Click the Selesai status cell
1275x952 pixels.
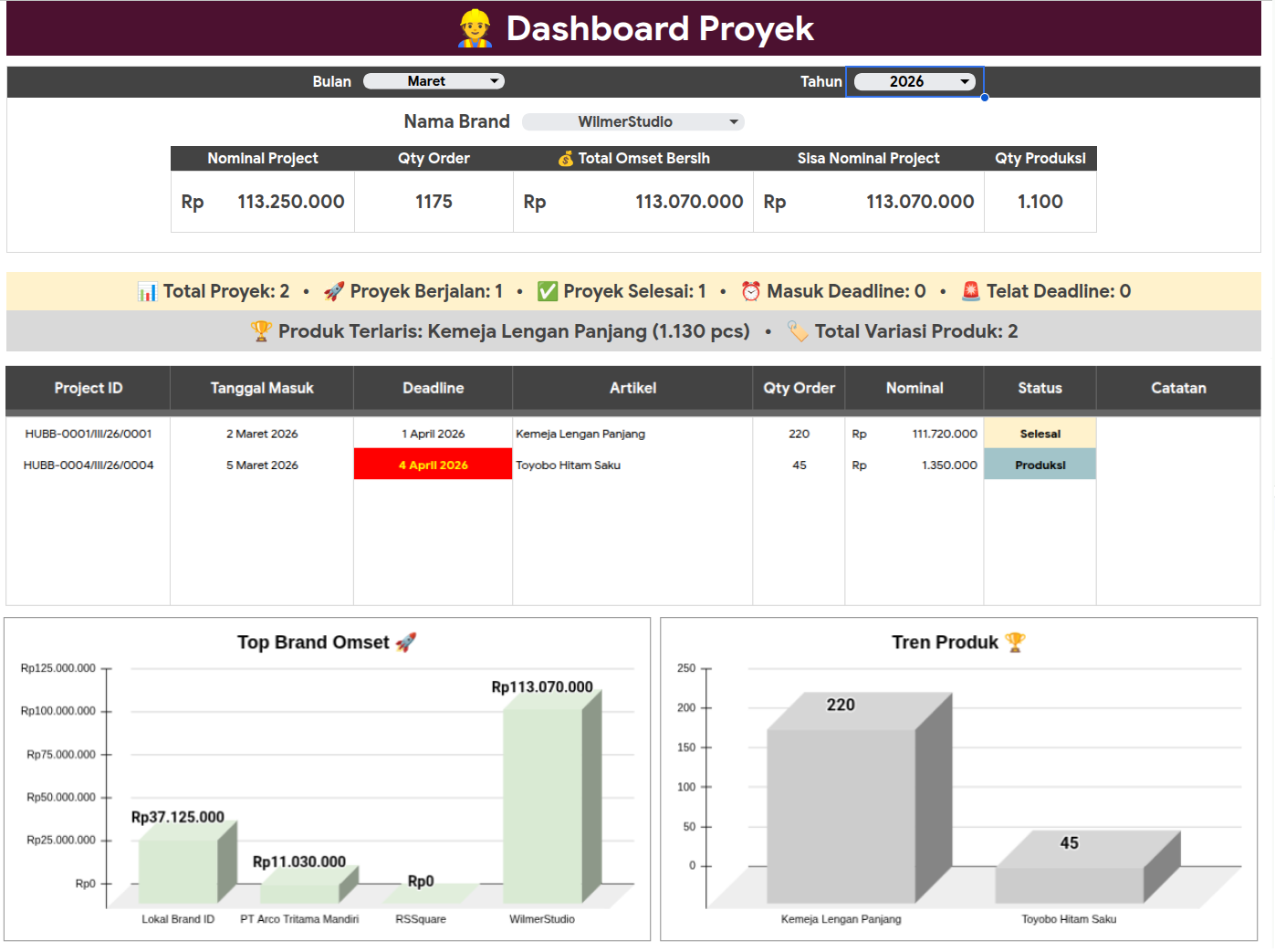(1040, 434)
